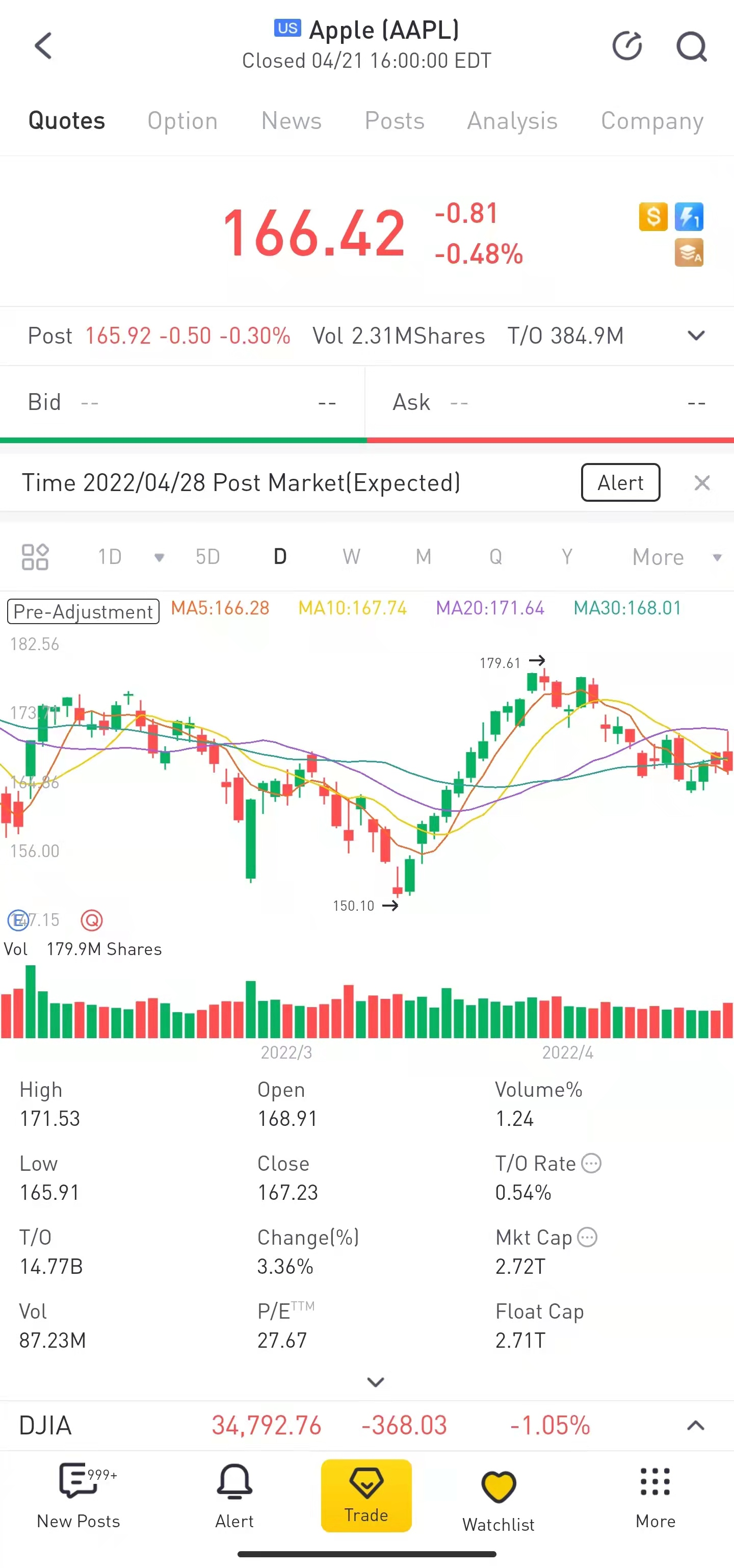The height and width of the screenshot is (1568, 734).
Task: Tap the Bid quote row
Action: point(182,402)
